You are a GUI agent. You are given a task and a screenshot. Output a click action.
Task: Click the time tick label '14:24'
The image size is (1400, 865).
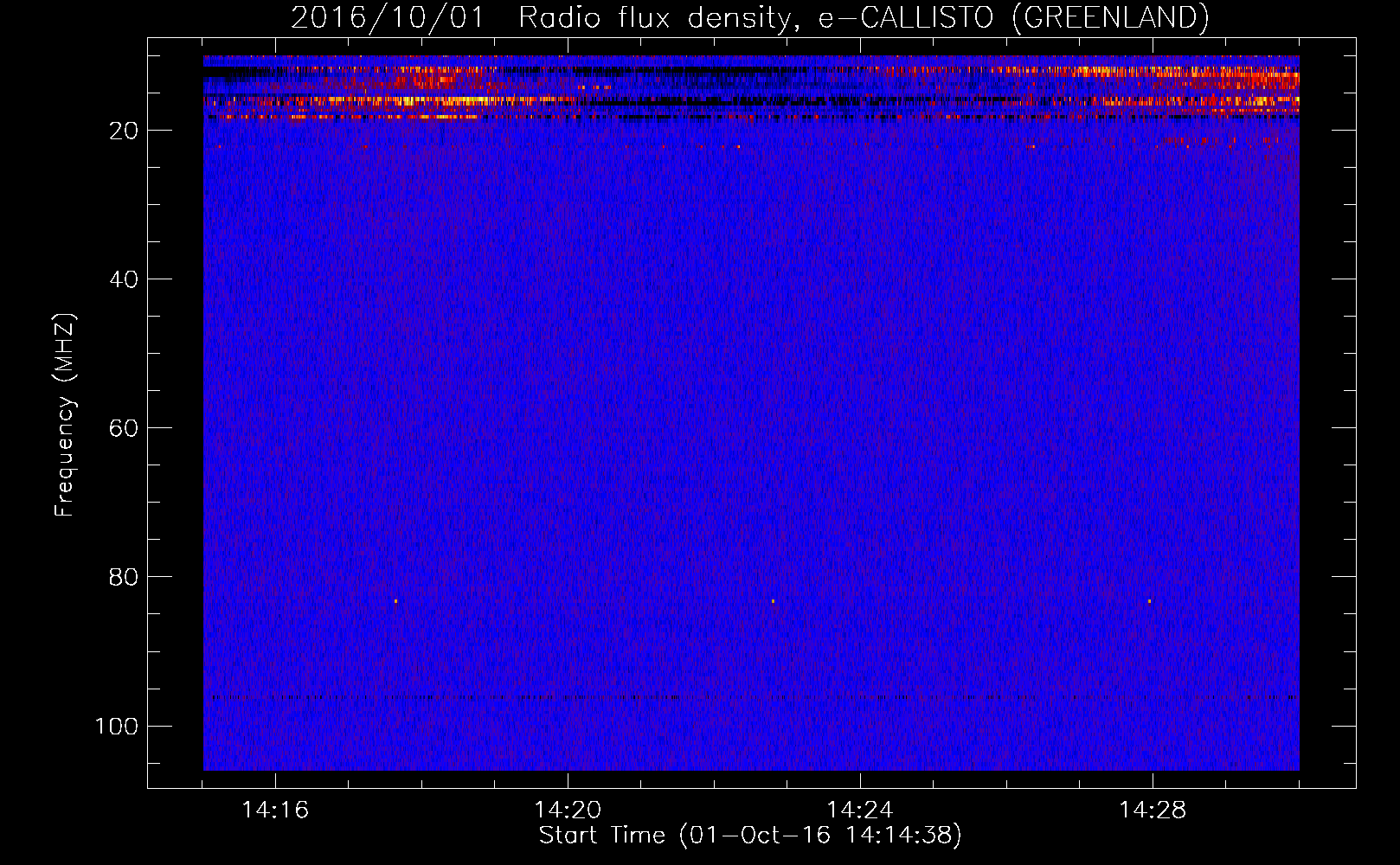pos(860,811)
